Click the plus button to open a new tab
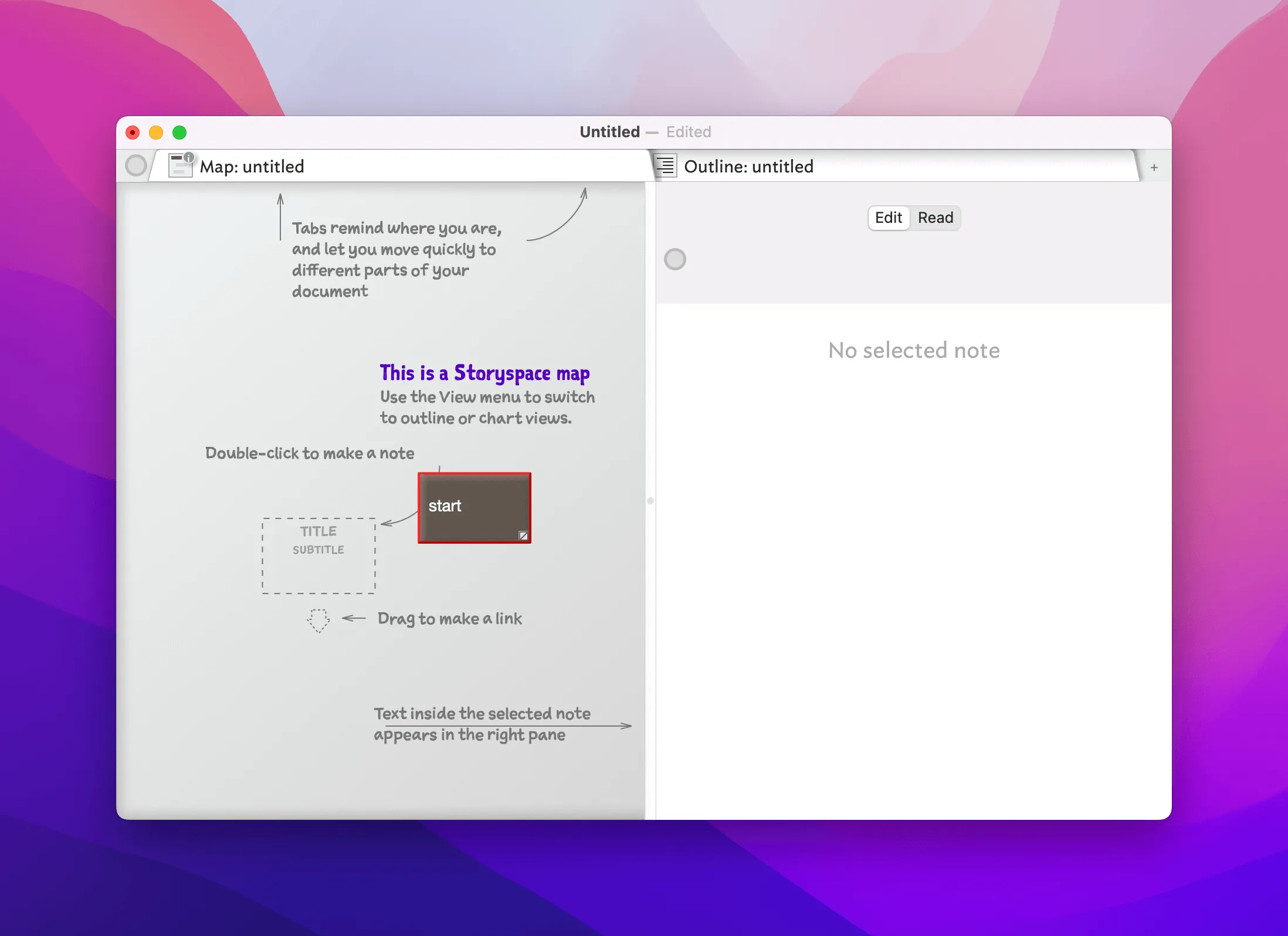The width and height of the screenshot is (1288, 936). coord(1154,167)
